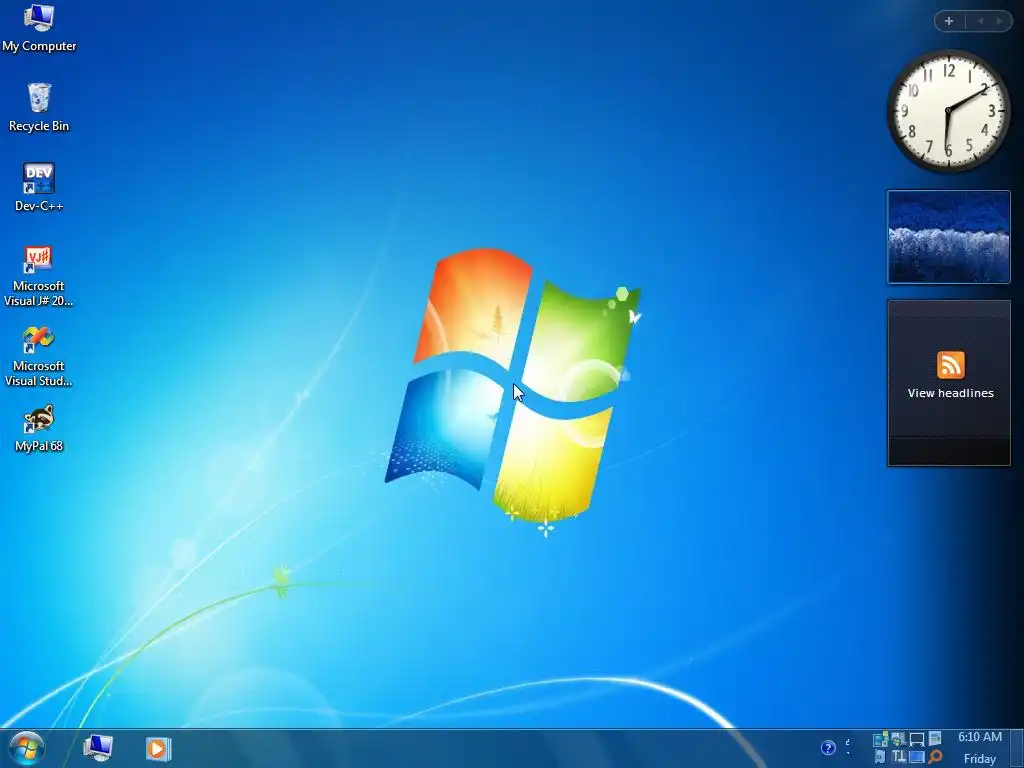Launch the media player from the taskbar
Screen dimensions: 1024x768
coord(159,748)
